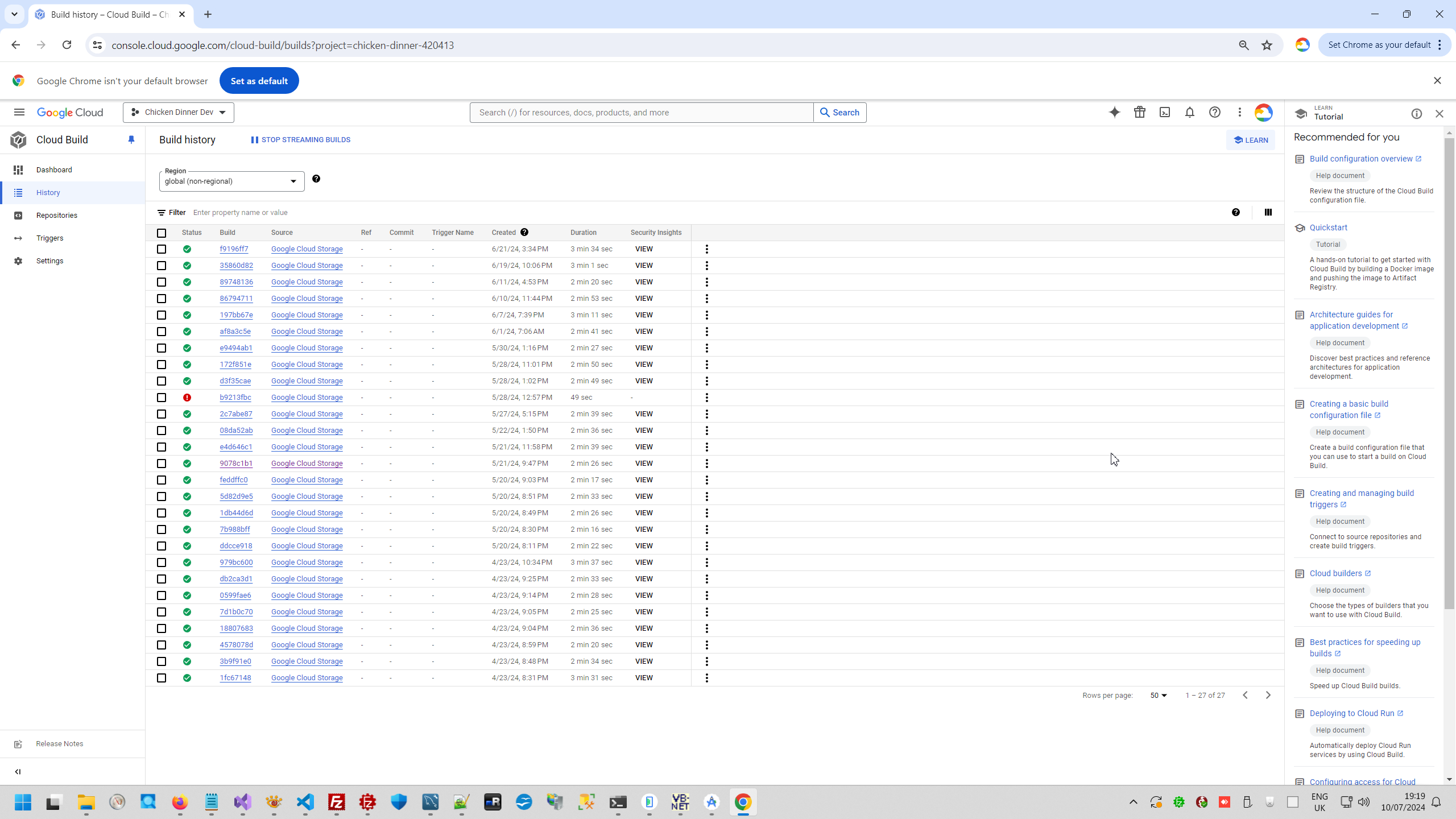
Task: Open actions menu for build b9213fbc
Action: (x=706, y=398)
